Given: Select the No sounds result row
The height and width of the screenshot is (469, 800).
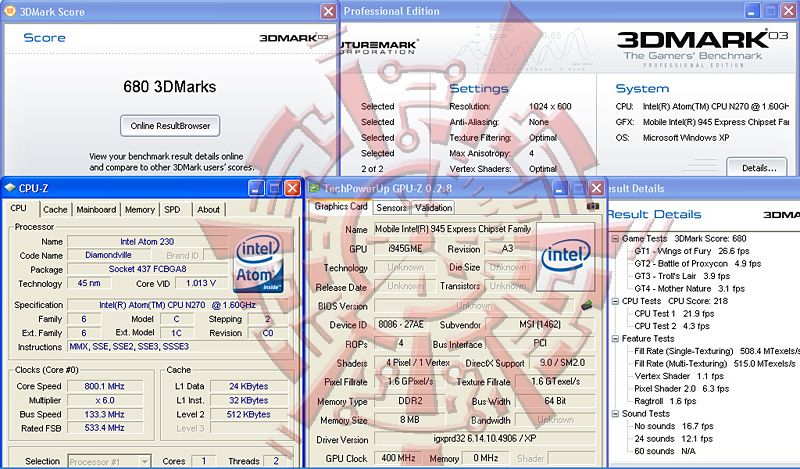Looking at the screenshot, I should [673, 426].
